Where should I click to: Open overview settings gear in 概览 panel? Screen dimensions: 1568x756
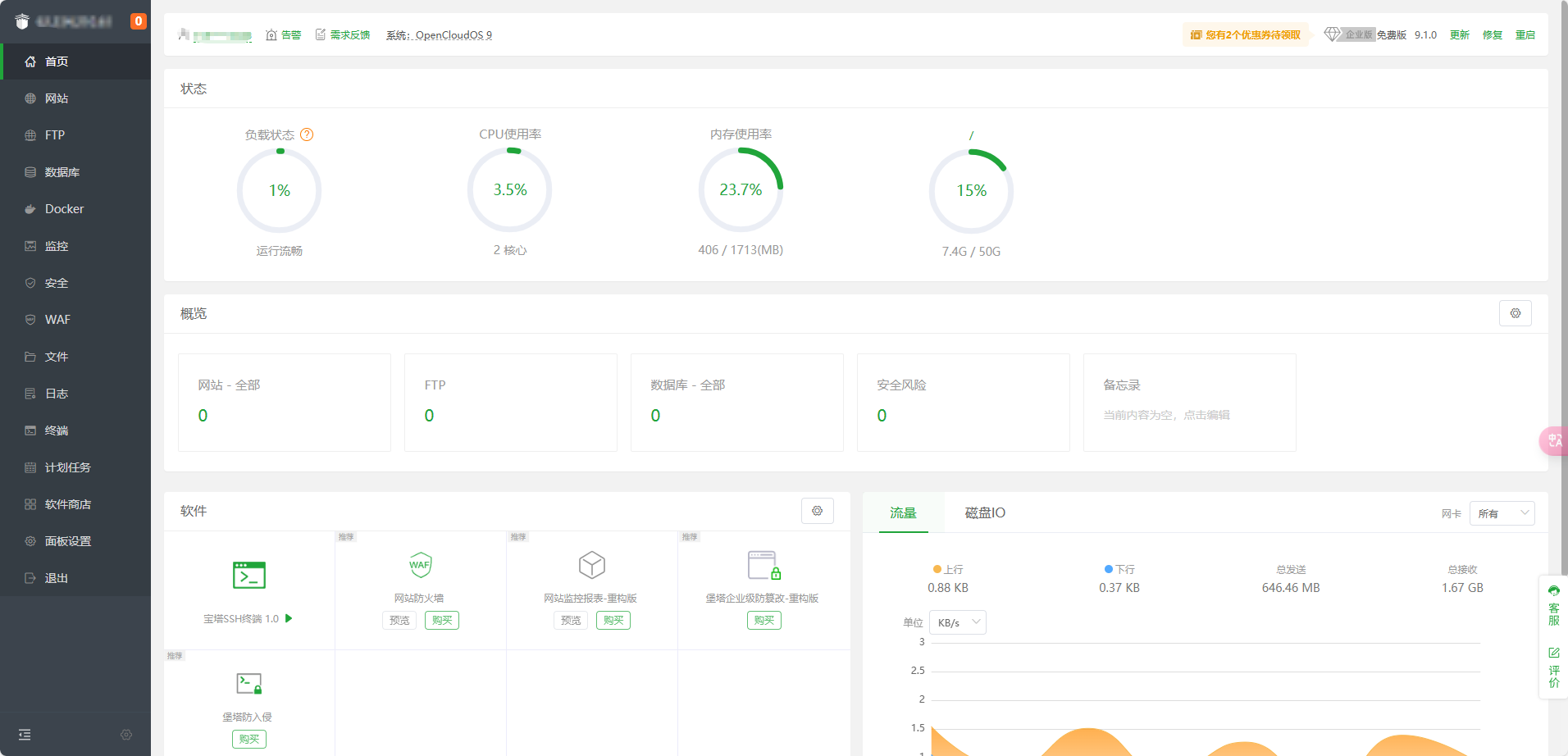[1516, 313]
